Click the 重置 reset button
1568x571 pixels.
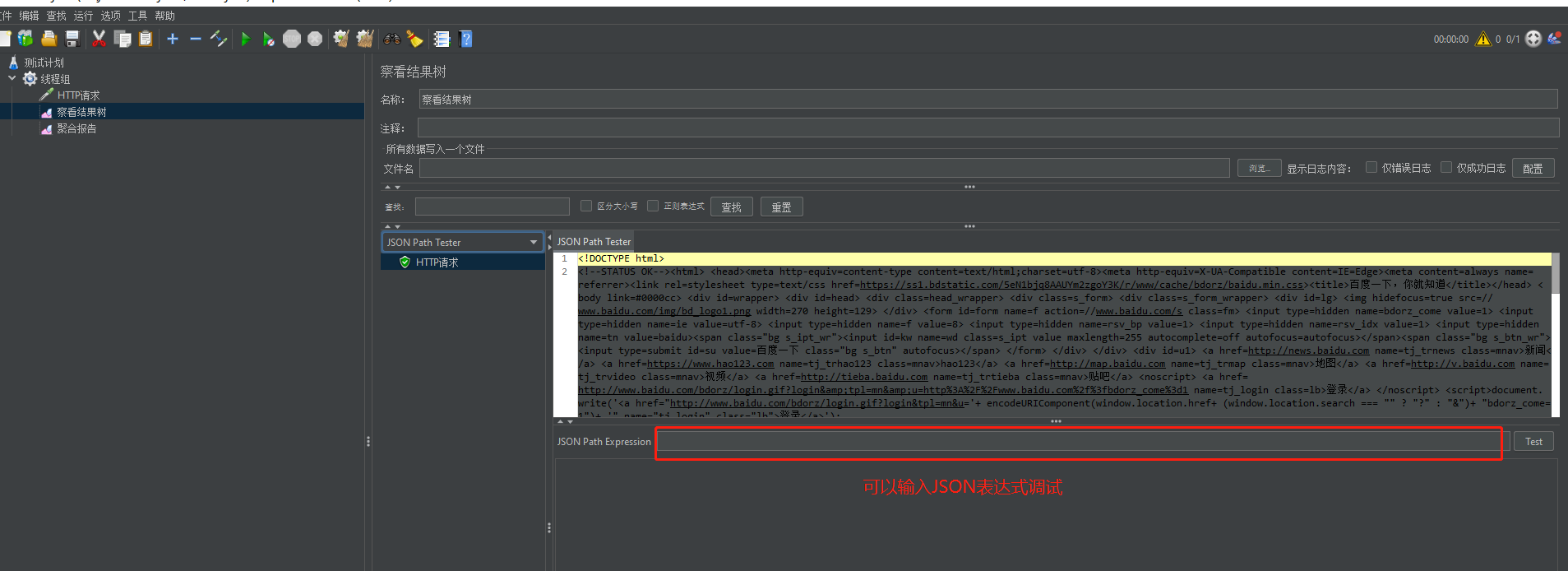[781, 207]
